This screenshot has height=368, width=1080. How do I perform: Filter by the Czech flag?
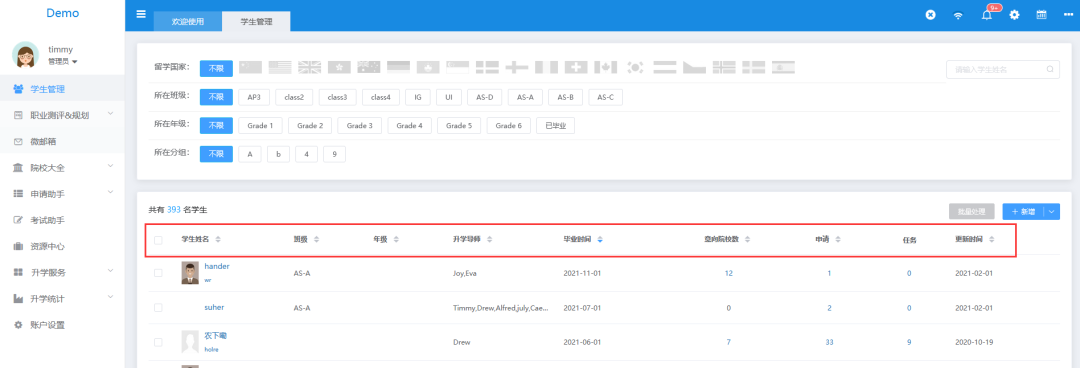[x=694, y=68]
